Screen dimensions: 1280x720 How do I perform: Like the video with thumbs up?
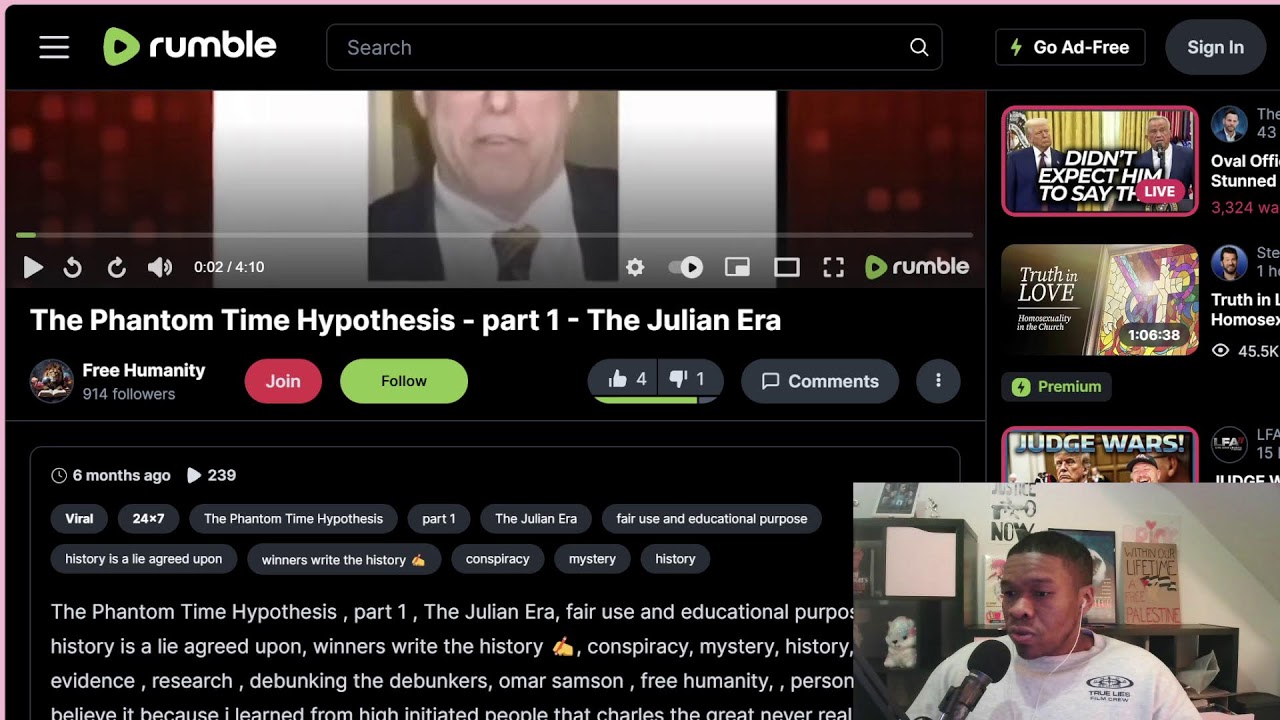tap(626, 380)
